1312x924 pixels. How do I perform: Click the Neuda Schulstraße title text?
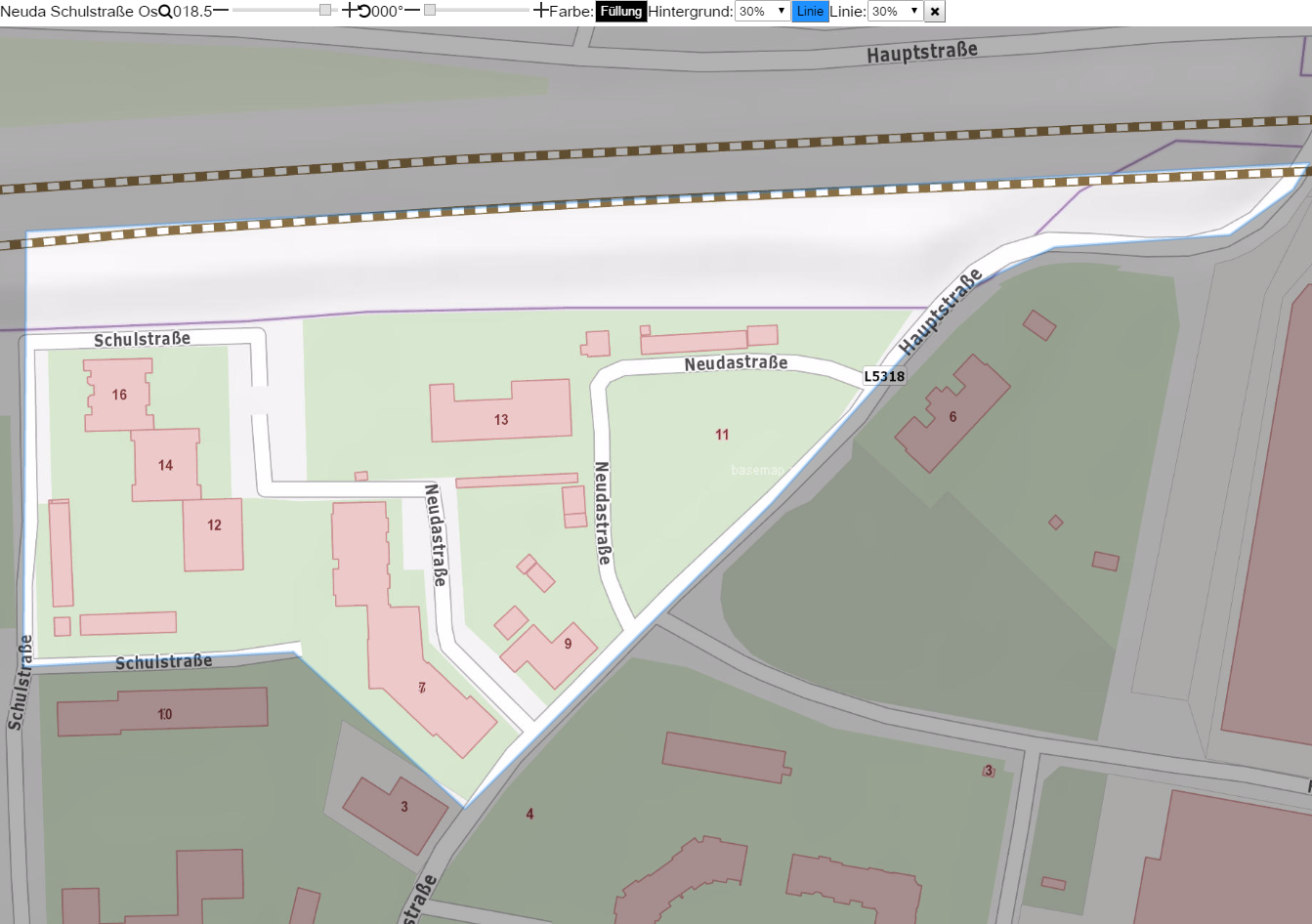pyautogui.click(x=78, y=12)
